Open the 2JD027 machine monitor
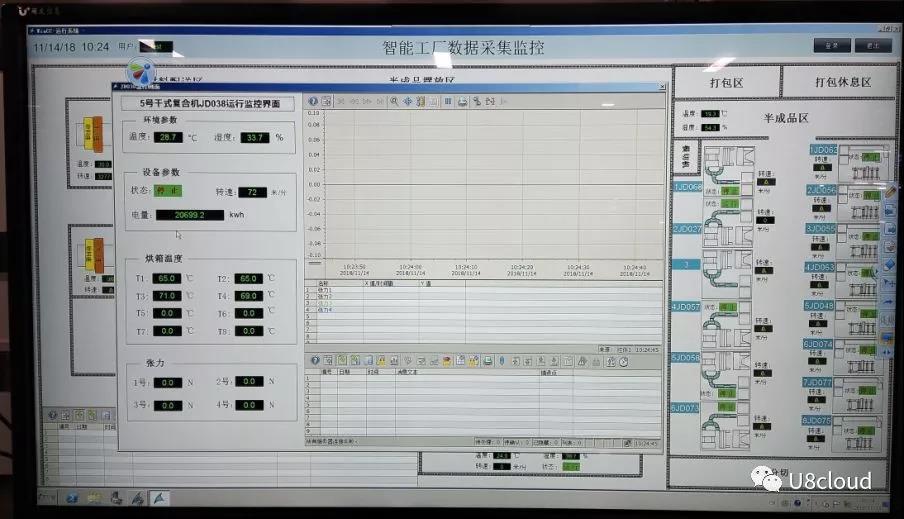904x519 pixels. click(x=687, y=229)
